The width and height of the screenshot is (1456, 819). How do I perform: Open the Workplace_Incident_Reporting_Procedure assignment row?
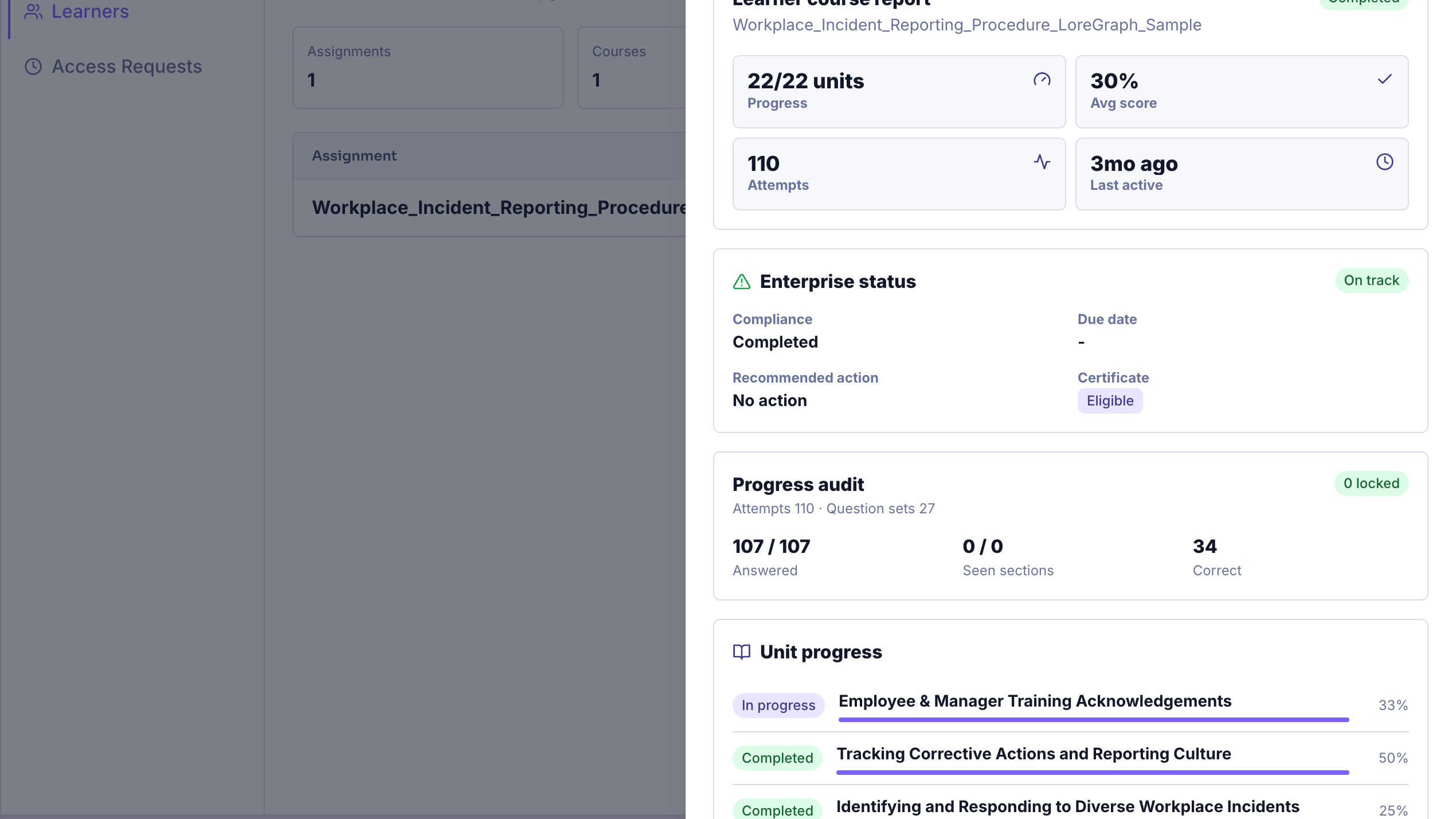[490, 208]
